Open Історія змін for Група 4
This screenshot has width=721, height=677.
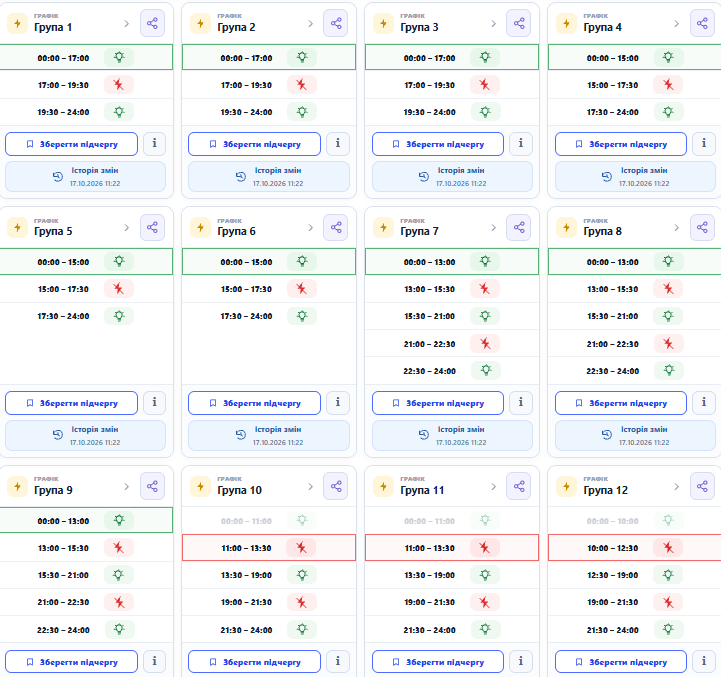click(635, 177)
